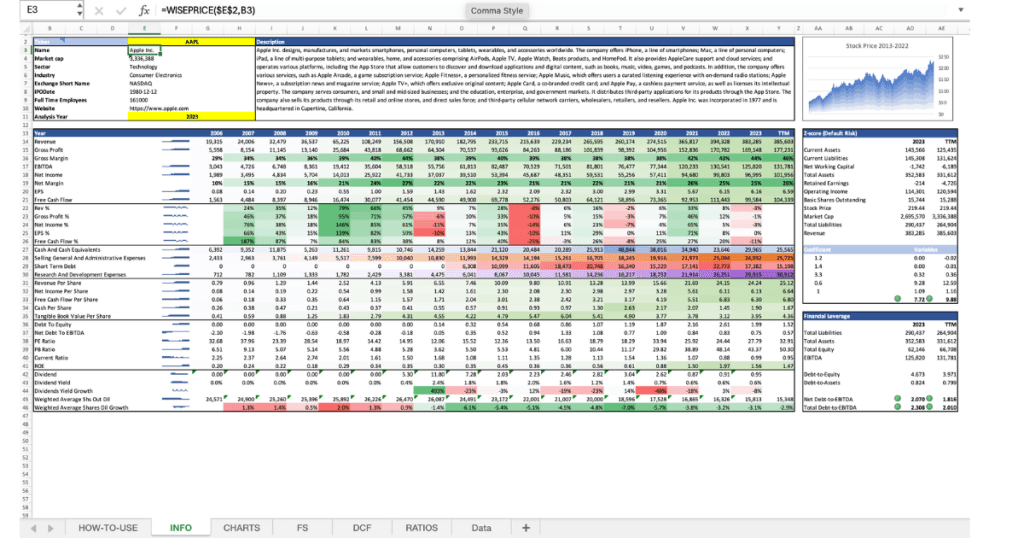Select the yellow AAPL ticker cell

point(191,41)
